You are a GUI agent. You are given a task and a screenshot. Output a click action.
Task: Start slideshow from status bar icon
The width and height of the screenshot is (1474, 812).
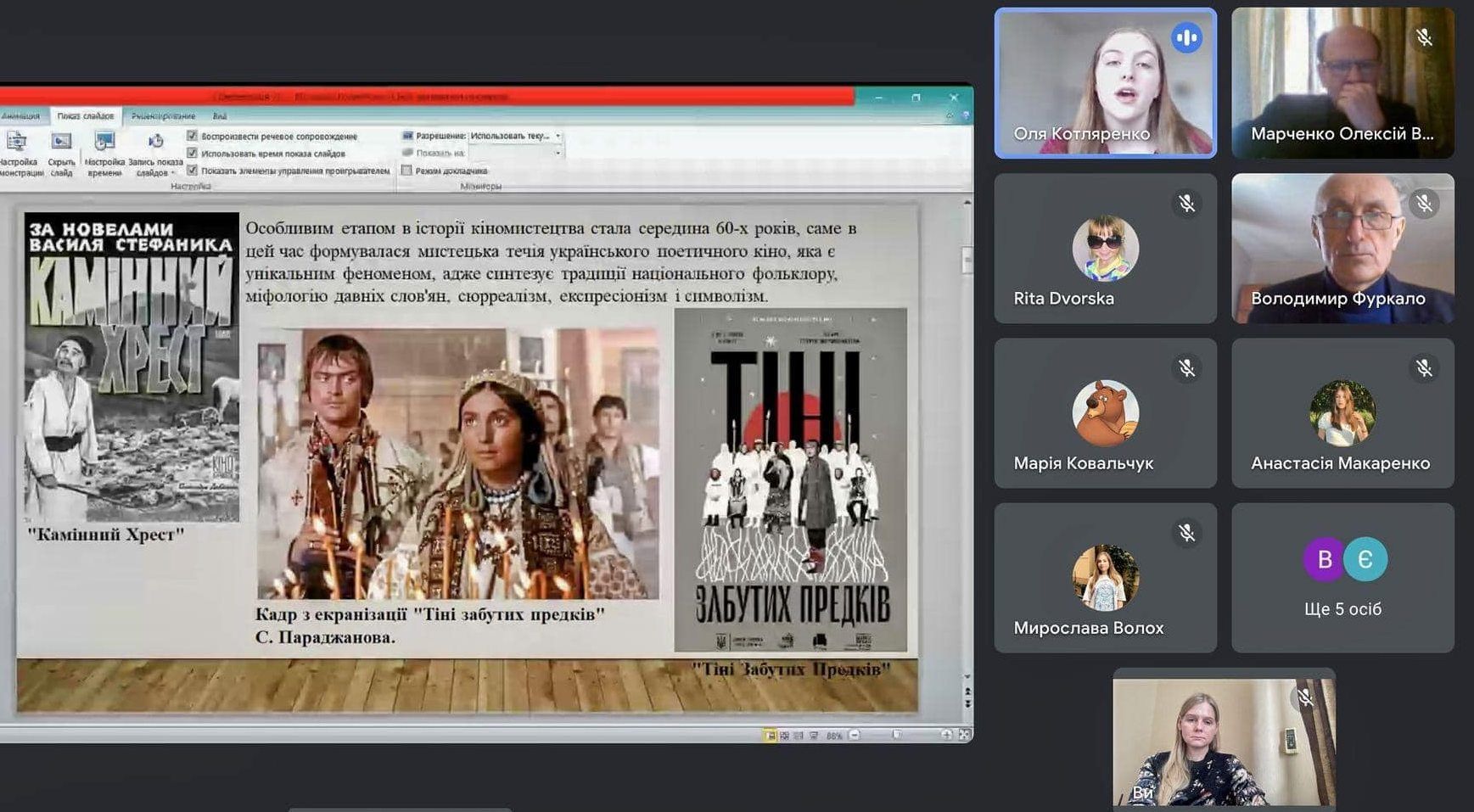point(814,735)
